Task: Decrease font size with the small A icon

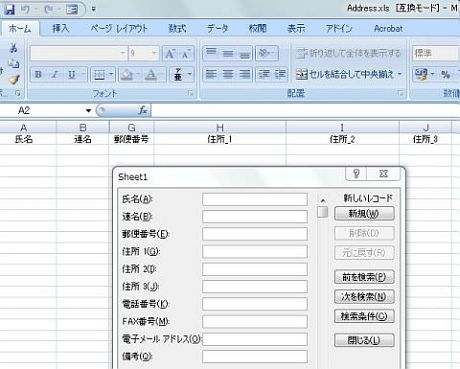Action: [x=186, y=53]
